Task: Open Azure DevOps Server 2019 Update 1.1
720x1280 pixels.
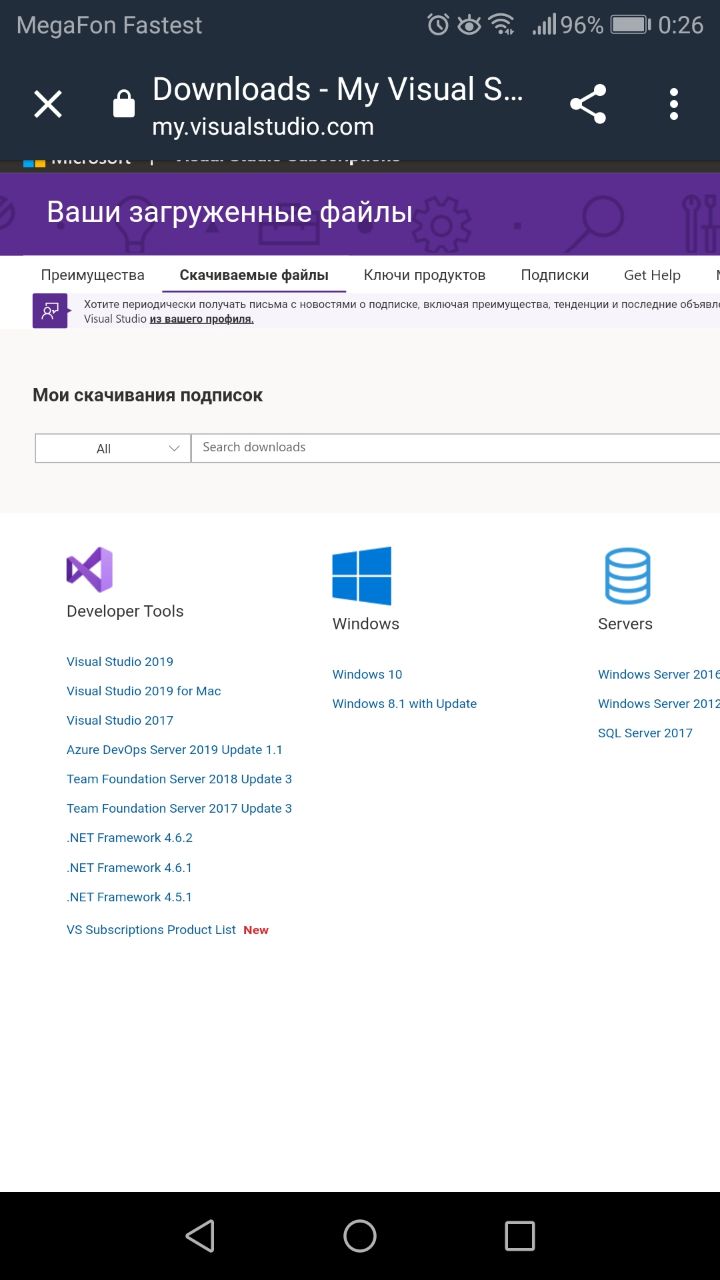Action: point(175,750)
